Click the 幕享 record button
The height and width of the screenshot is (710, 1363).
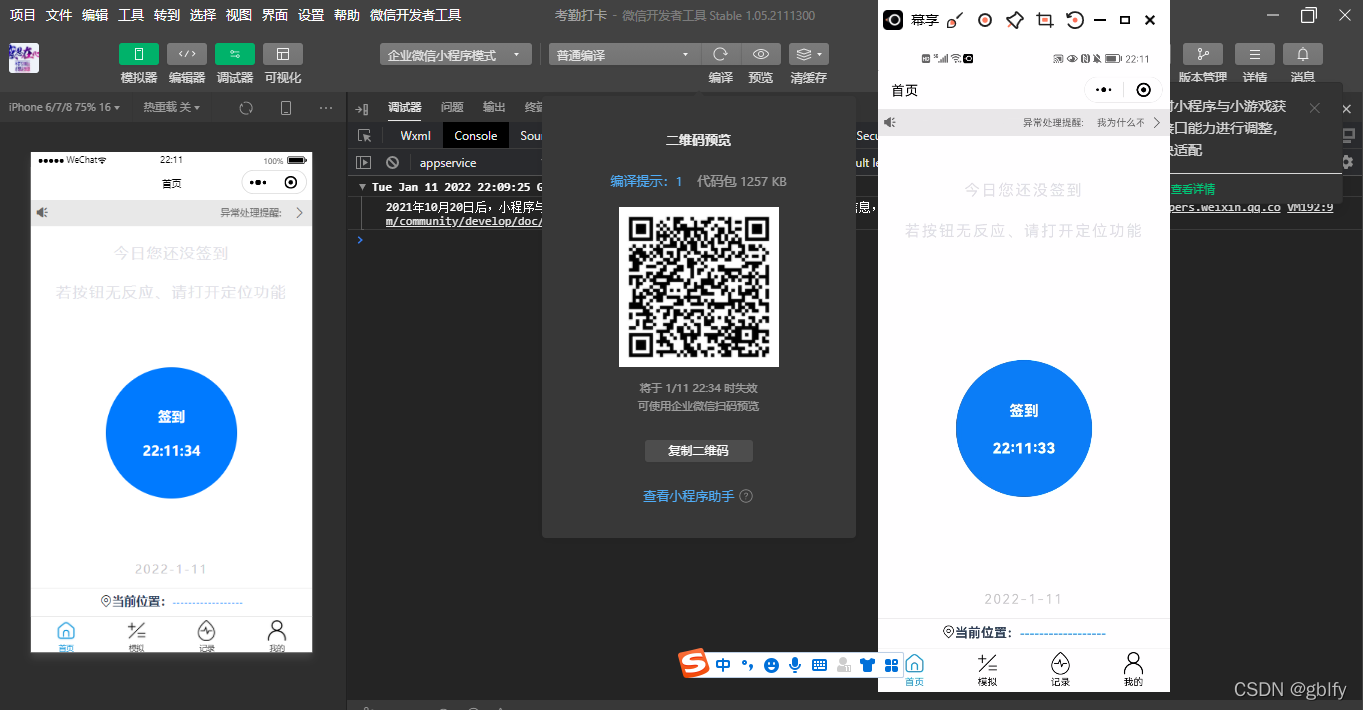pyautogui.click(x=985, y=20)
